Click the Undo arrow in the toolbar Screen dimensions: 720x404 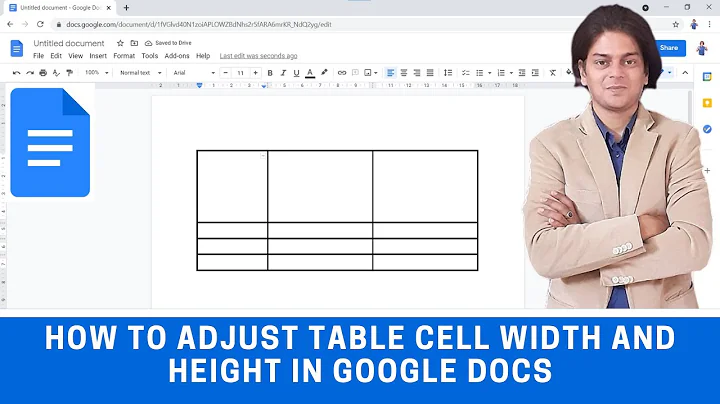17,73
